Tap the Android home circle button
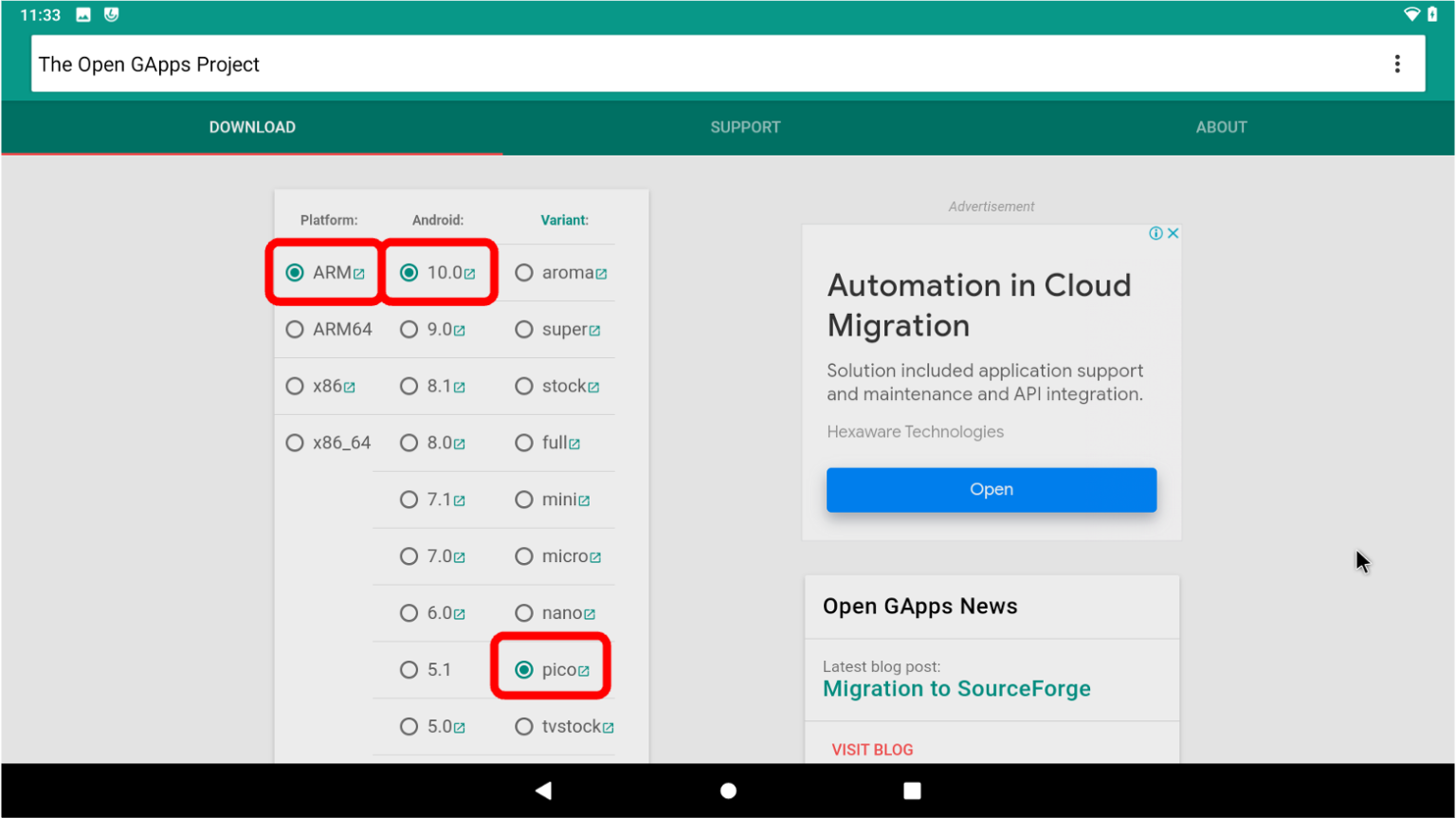 point(727,790)
